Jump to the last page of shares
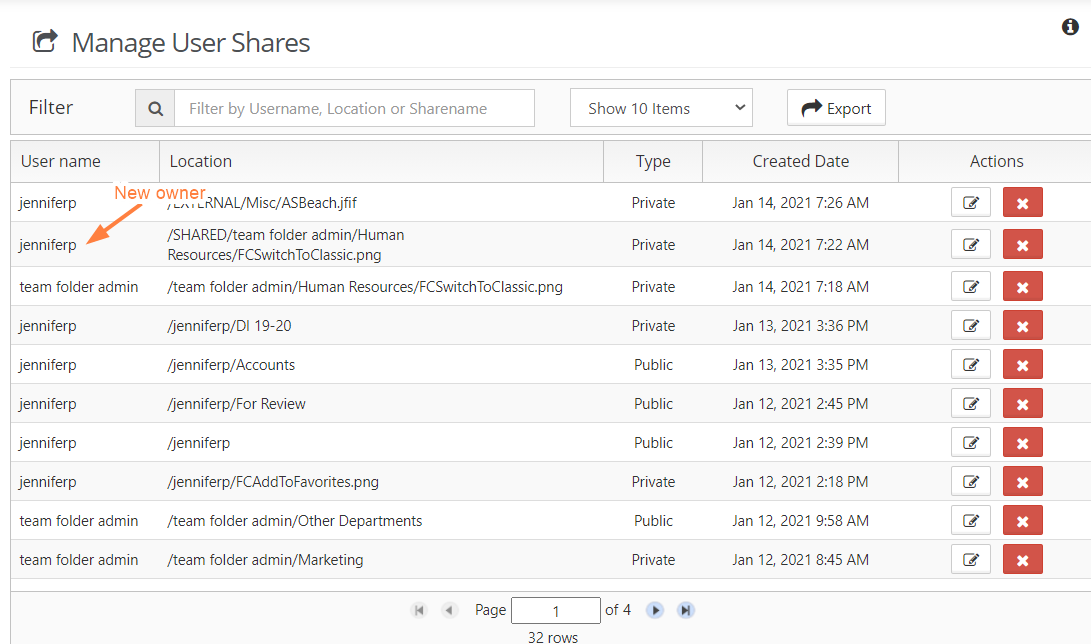1091x644 pixels. click(686, 610)
